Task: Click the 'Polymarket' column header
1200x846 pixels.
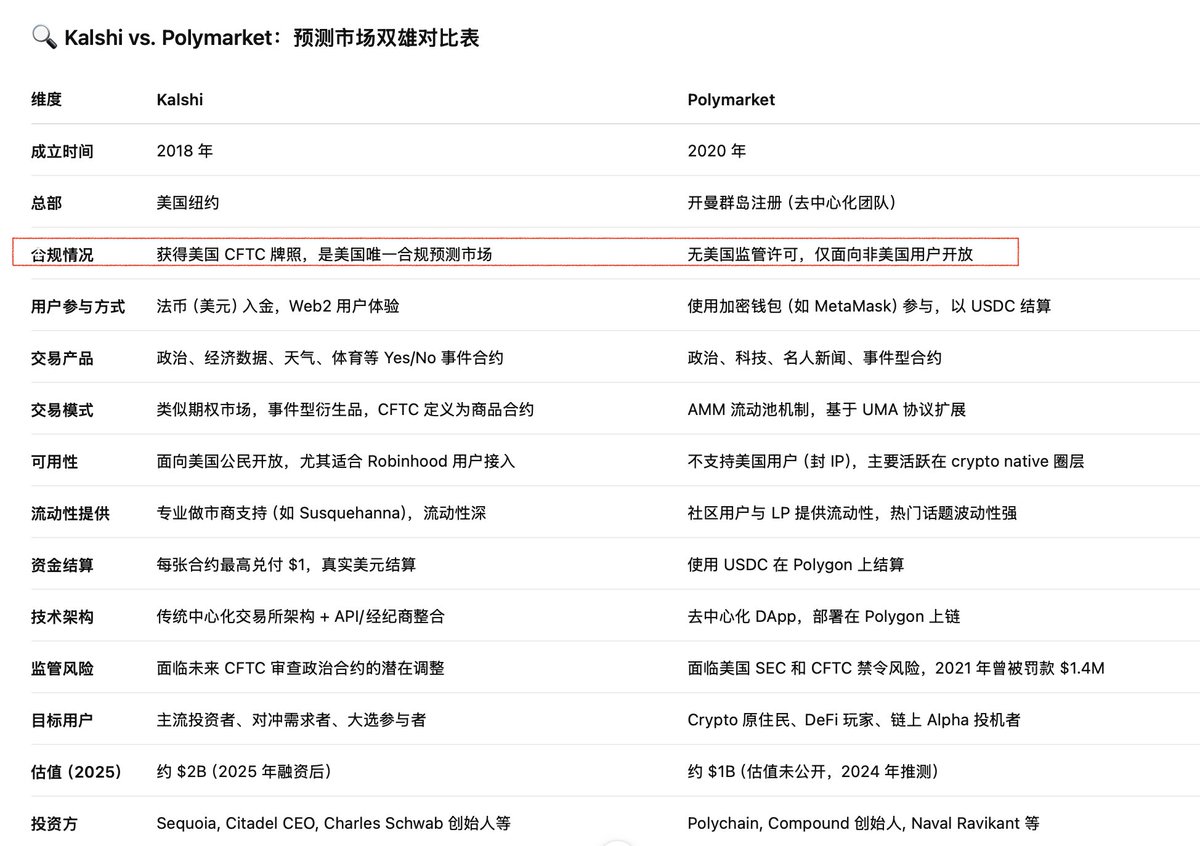Action: pos(731,99)
